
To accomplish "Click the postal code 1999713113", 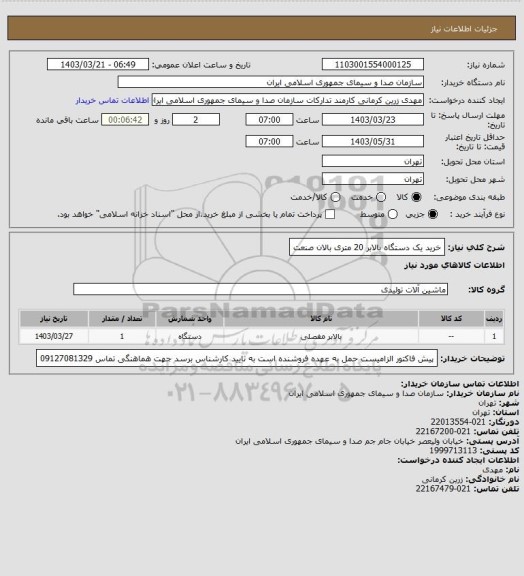I will (453, 450).
